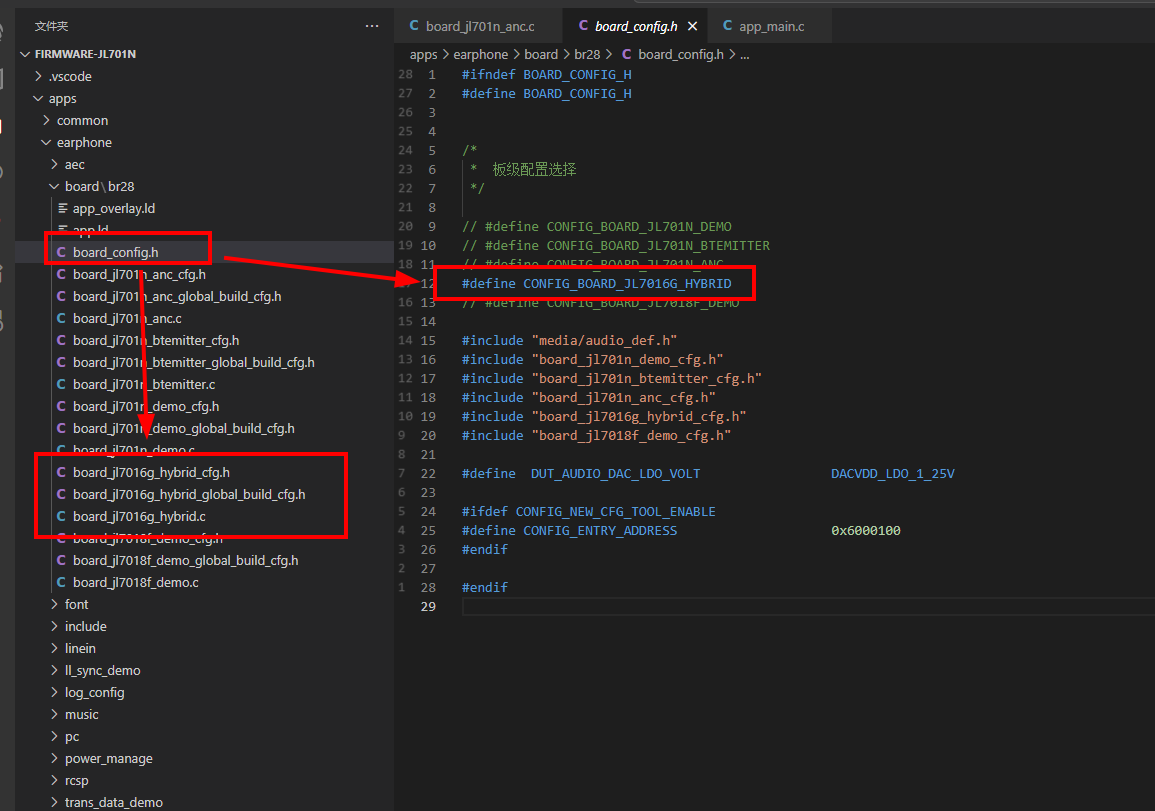The width and height of the screenshot is (1155, 811).
Task: Open app_overlay.ld linker file icon
Action: (x=63, y=208)
